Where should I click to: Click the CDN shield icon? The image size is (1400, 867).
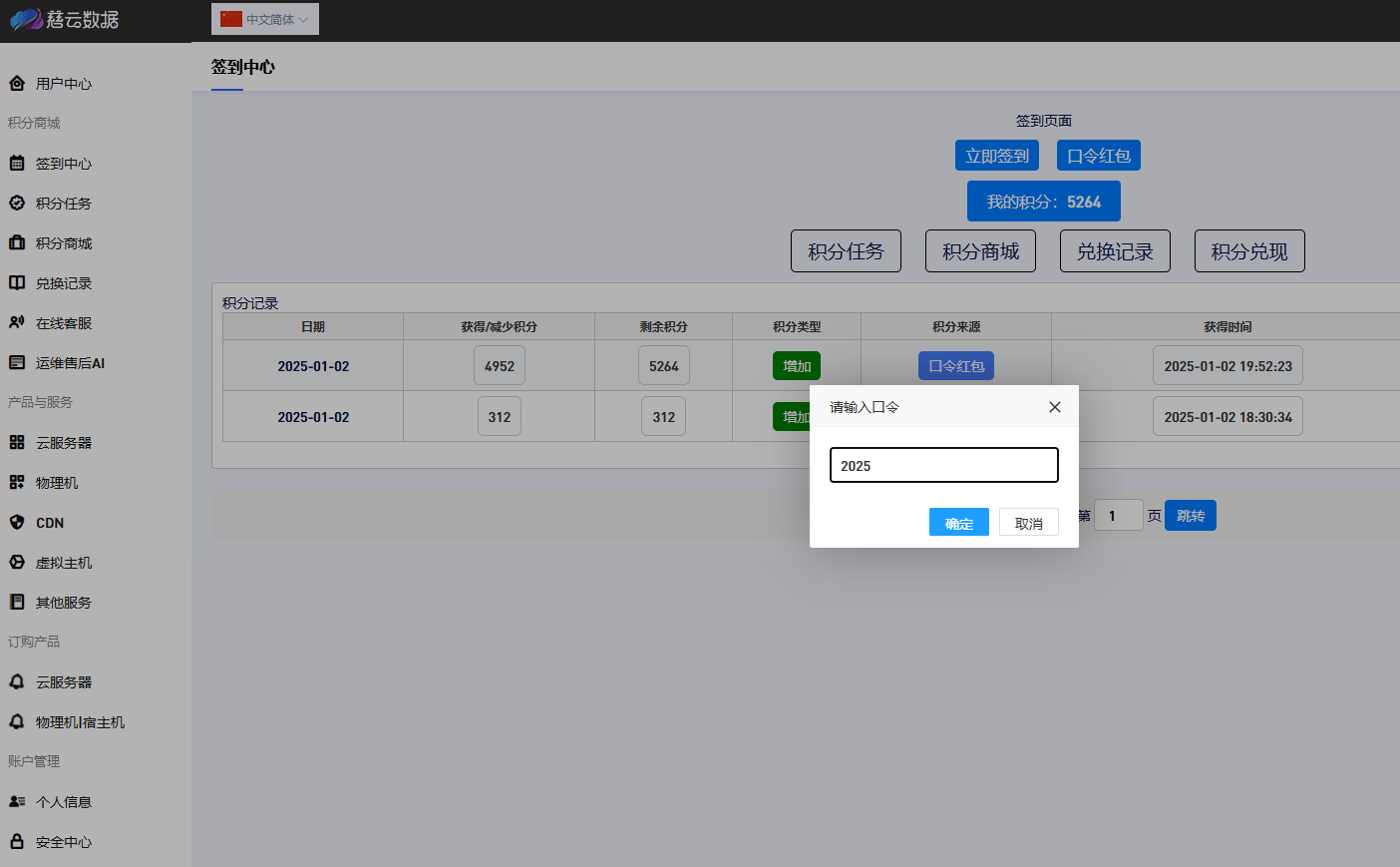pos(17,522)
